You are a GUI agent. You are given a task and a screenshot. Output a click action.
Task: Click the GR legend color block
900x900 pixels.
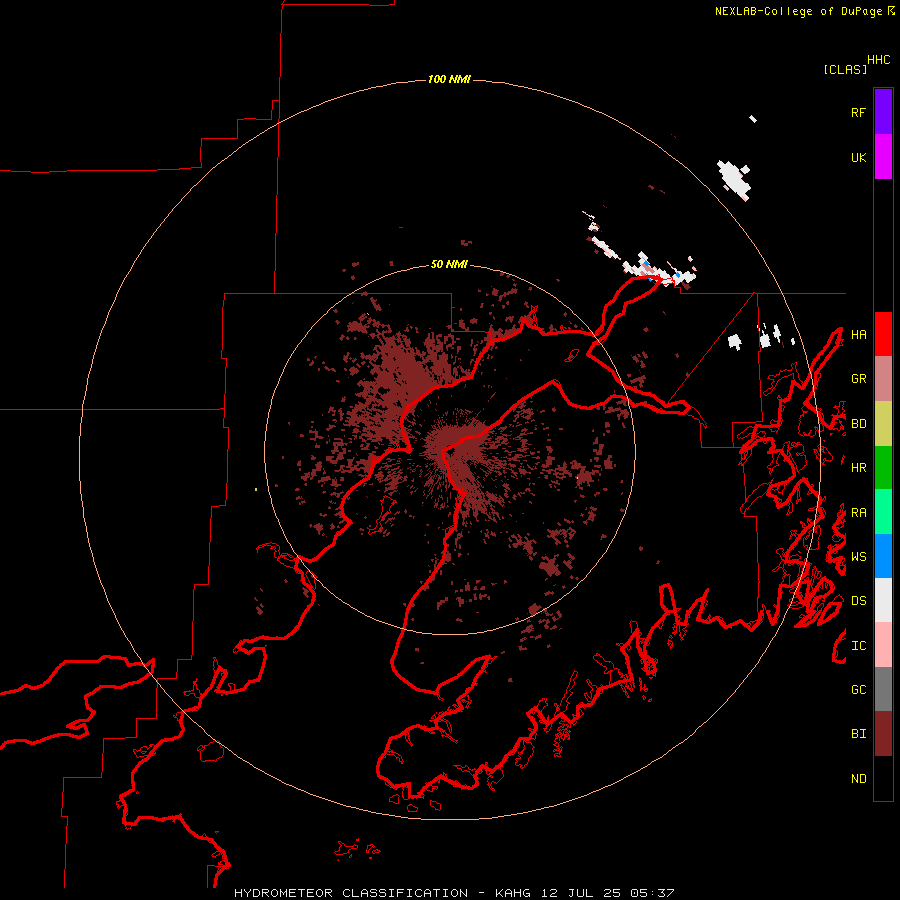click(x=883, y=379)
